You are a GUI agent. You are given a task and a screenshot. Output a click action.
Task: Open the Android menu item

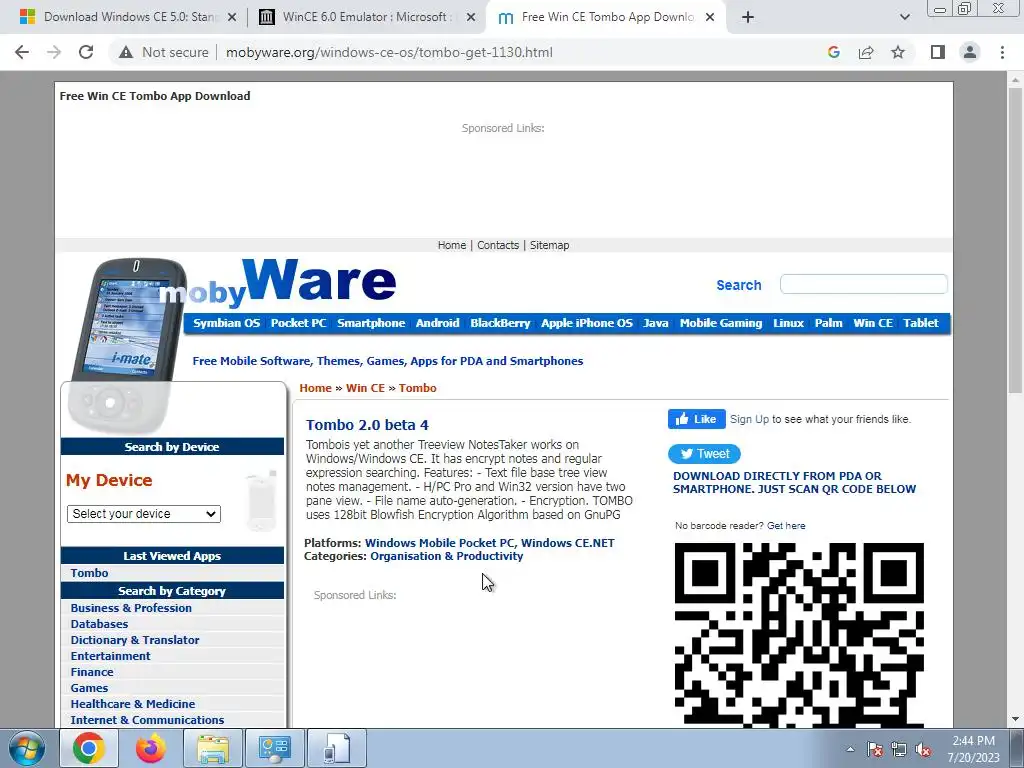click(x=438, y=323)
